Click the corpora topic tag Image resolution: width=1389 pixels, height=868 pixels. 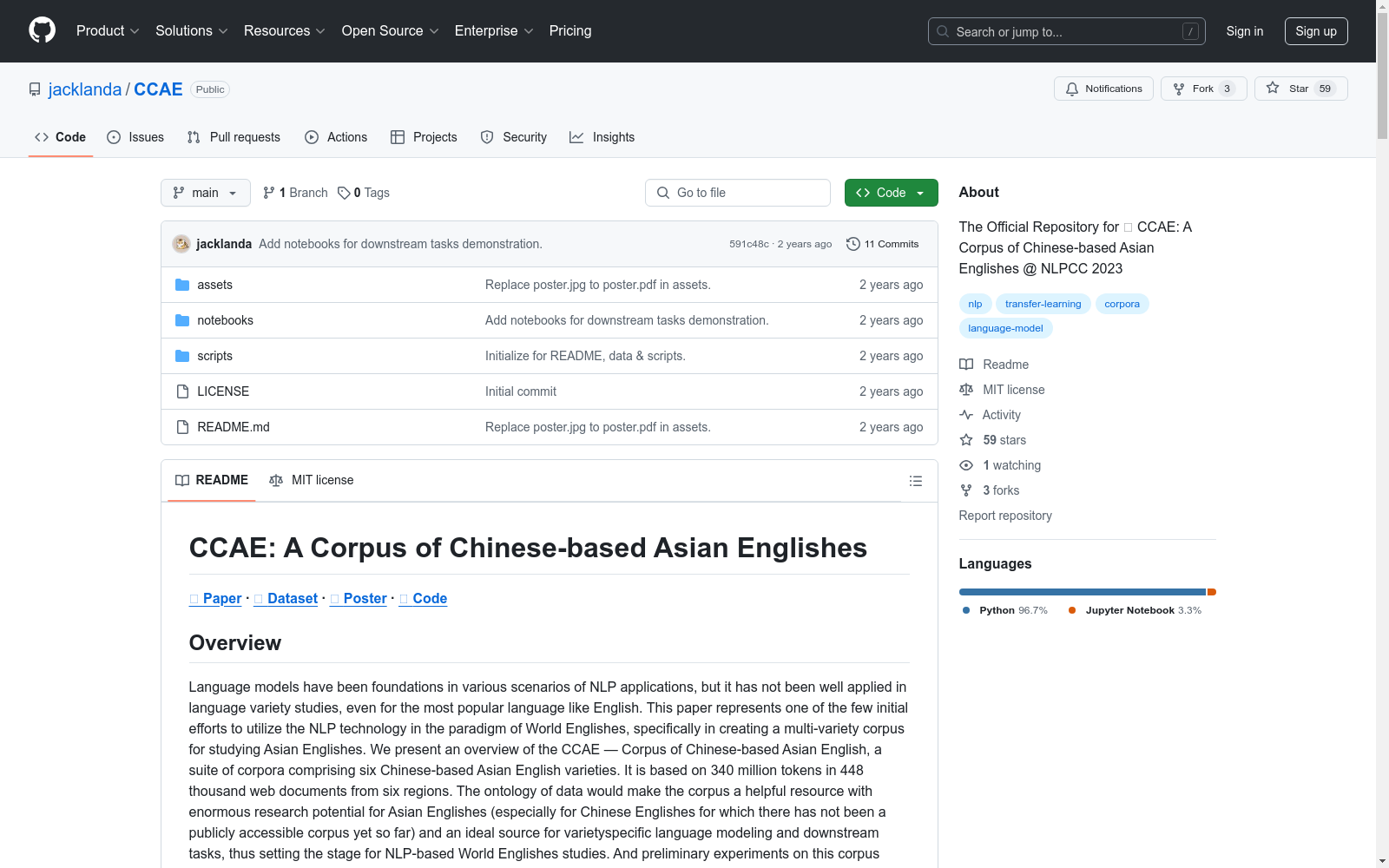point(1122,304)
